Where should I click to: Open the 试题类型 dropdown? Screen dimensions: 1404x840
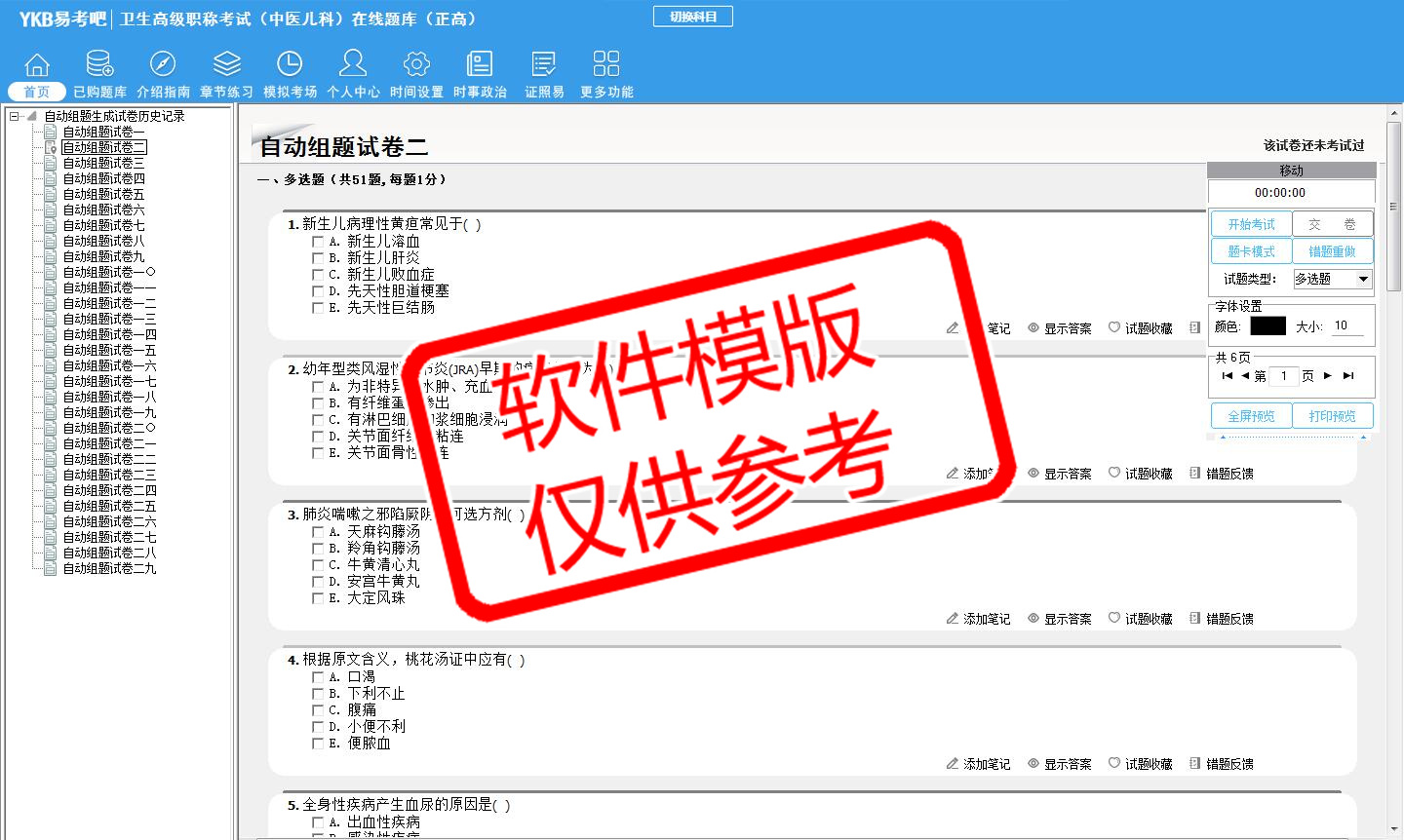tap(1363, 280)
